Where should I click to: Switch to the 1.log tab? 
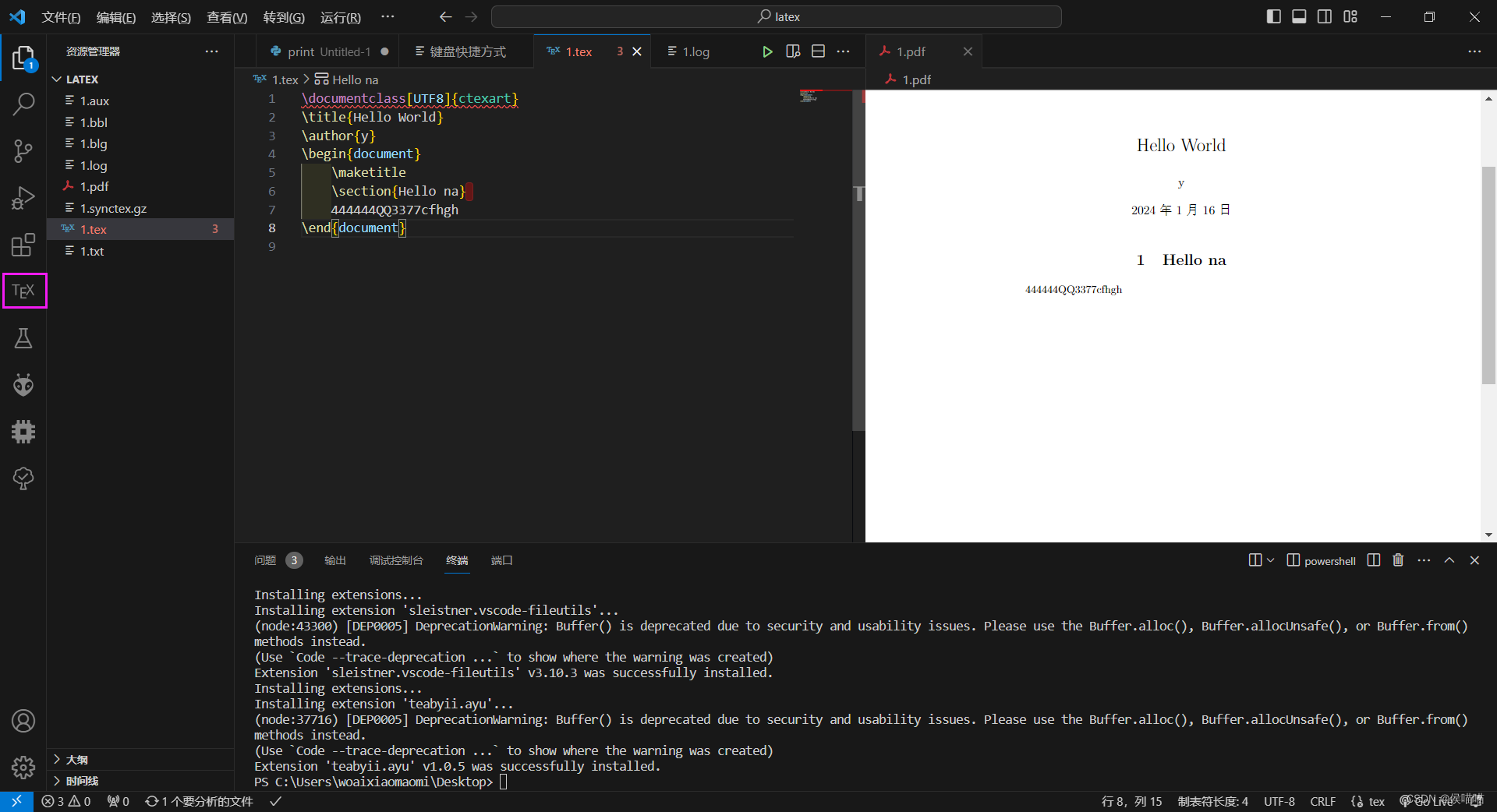[689, 51]
